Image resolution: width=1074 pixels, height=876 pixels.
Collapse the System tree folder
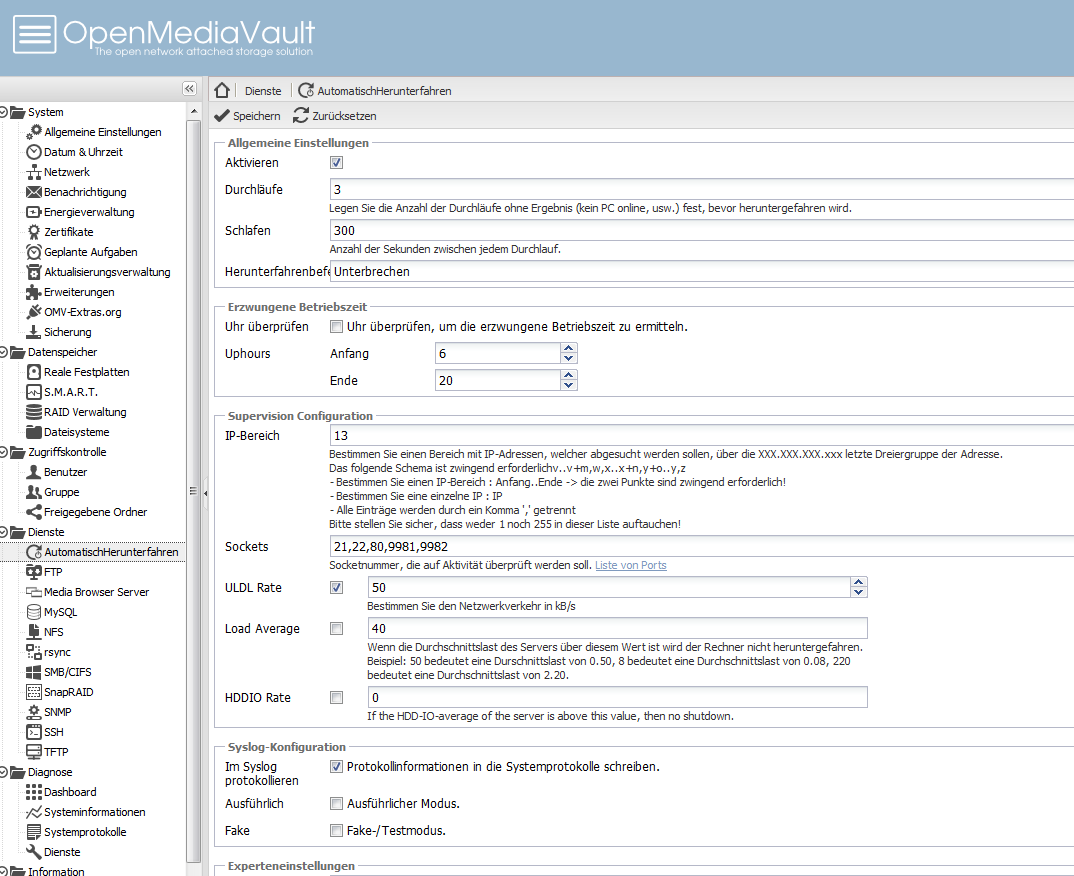click(3, 112)
